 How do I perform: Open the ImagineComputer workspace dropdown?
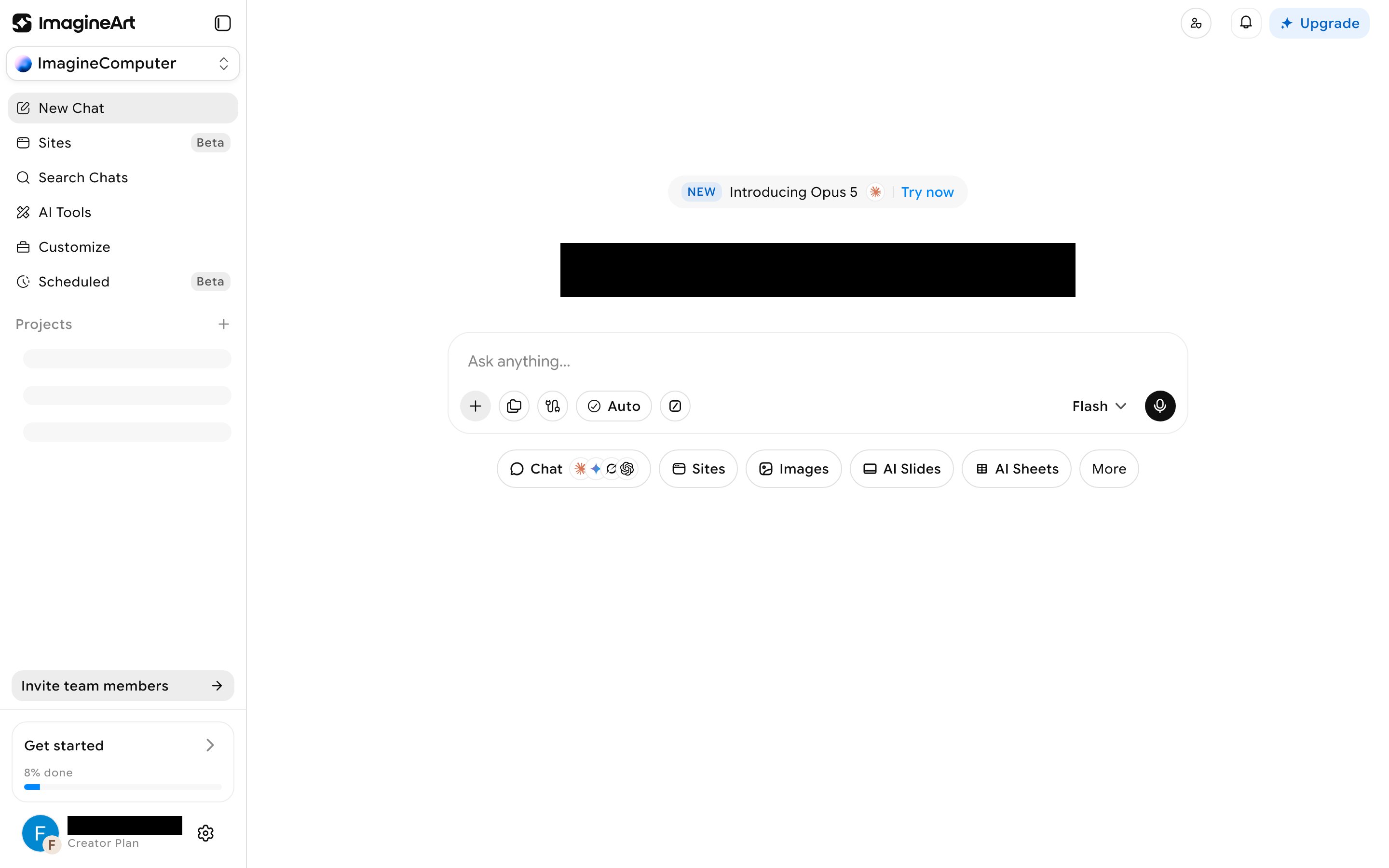click(x=123, y=63)
